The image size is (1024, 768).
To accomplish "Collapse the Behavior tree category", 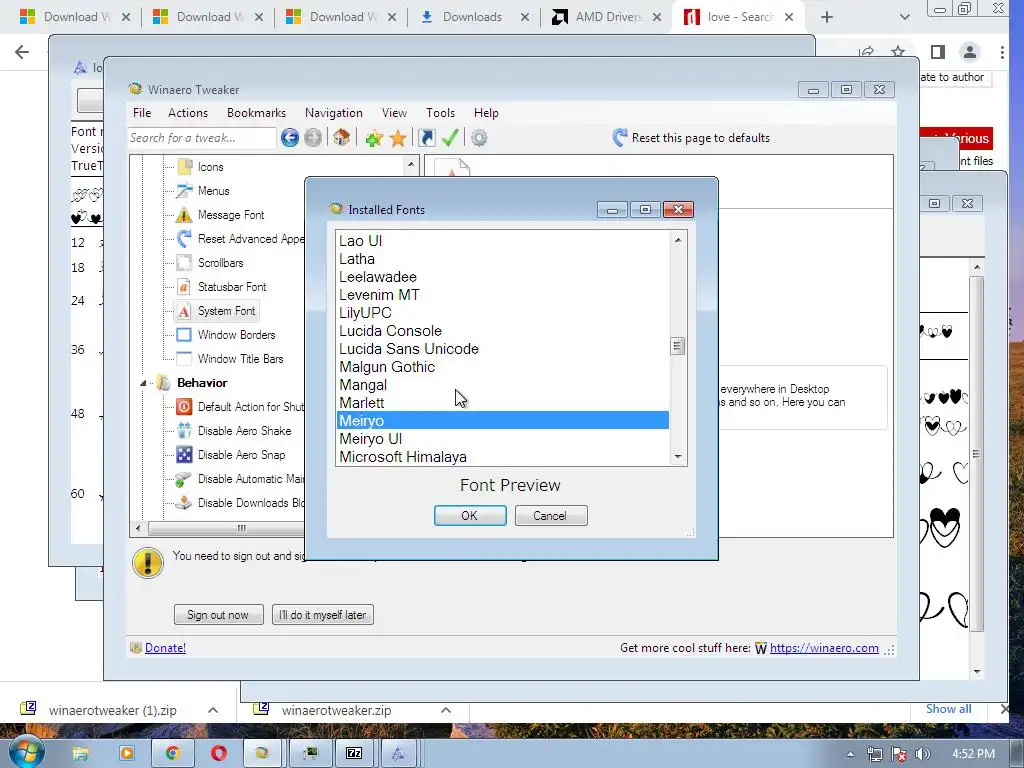I will [143, 383].
